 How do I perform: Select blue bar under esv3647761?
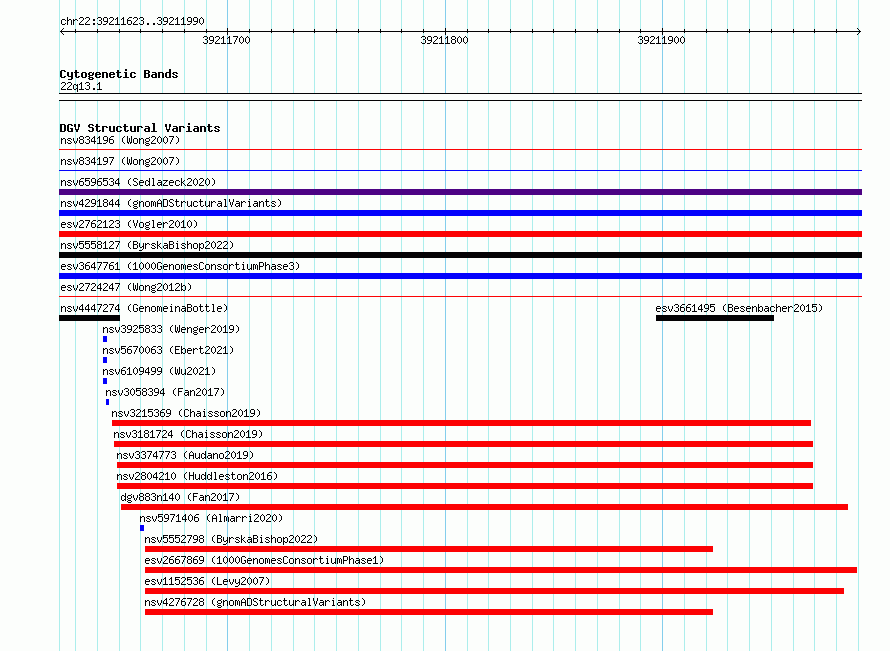tap(460, 276)
